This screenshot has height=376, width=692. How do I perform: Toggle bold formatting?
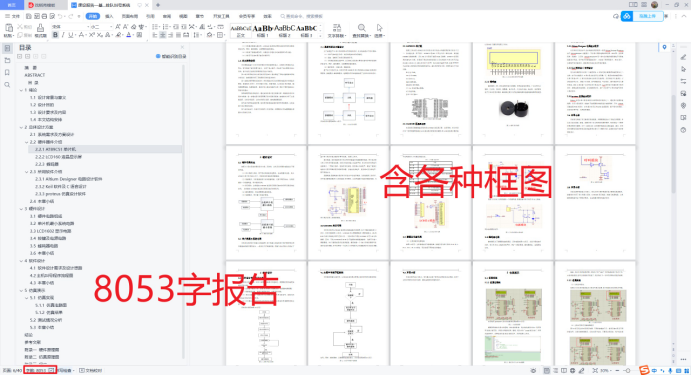55,35
